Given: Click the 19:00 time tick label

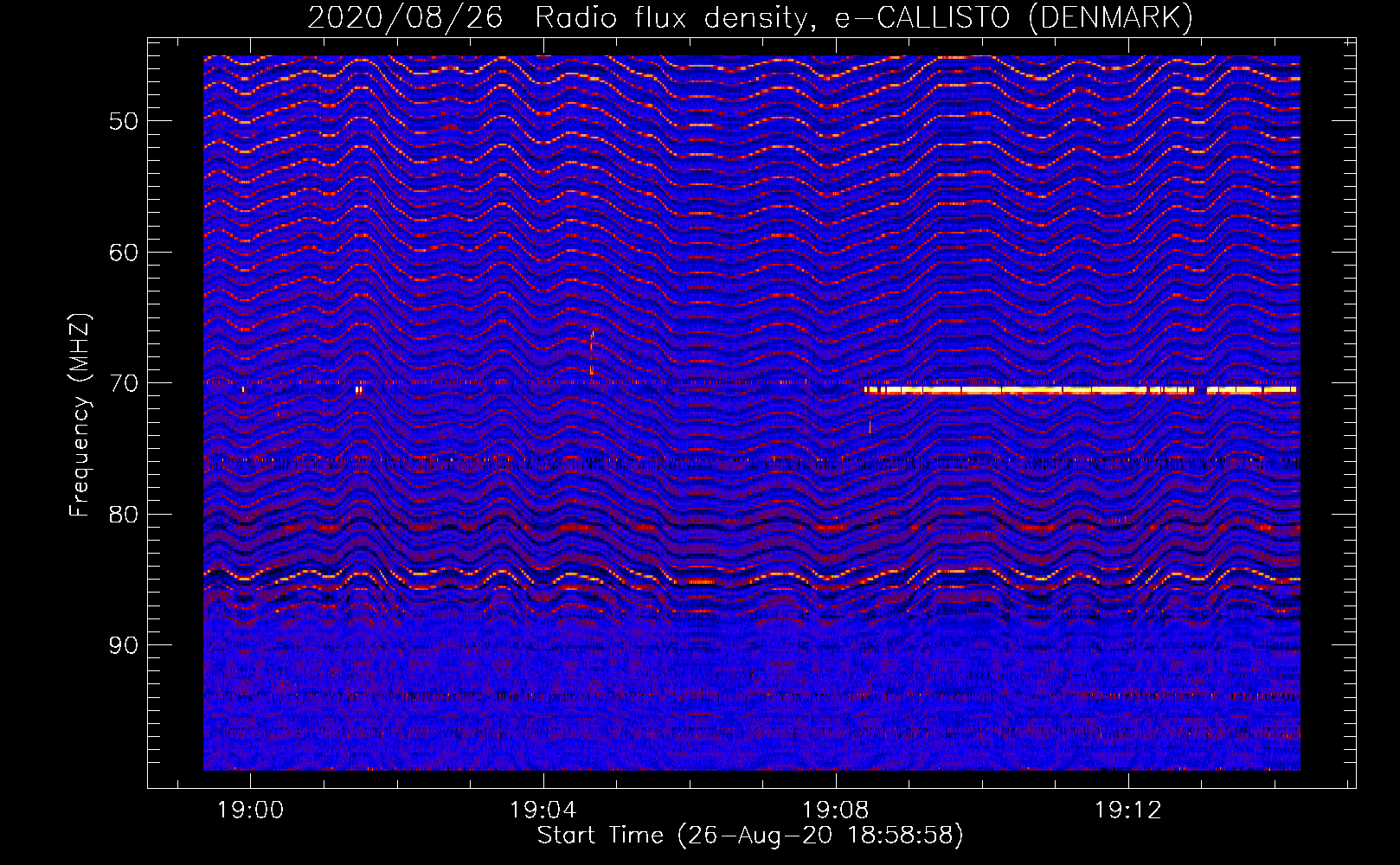Looking at the screenshot, I should pos(250,811).
